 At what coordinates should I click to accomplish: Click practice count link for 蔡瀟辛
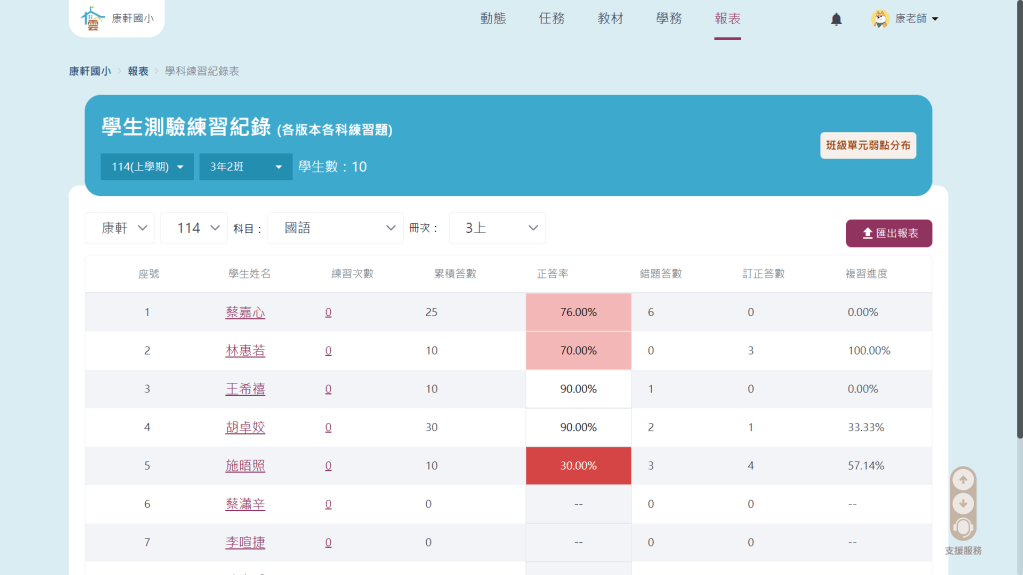328,505
